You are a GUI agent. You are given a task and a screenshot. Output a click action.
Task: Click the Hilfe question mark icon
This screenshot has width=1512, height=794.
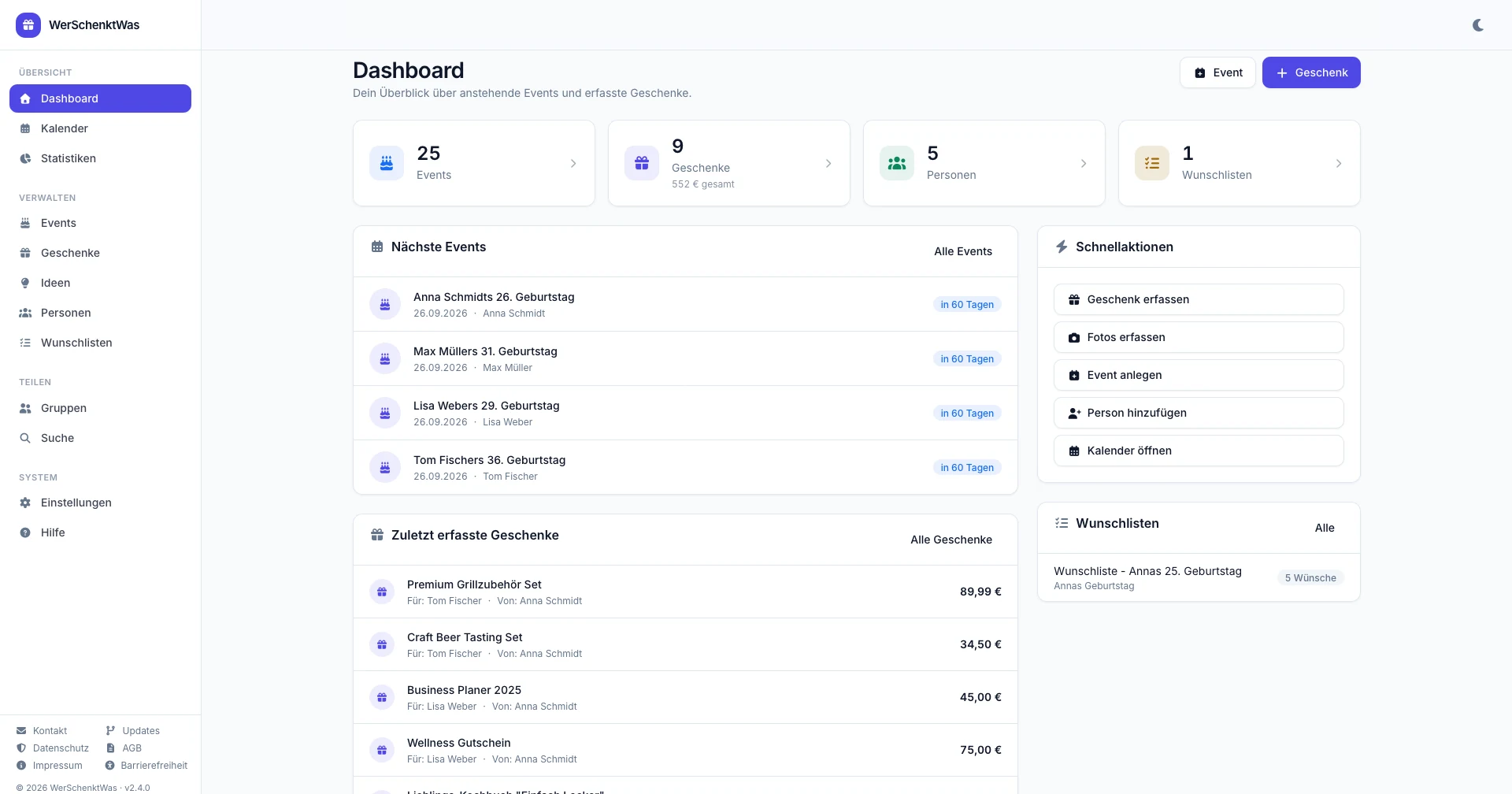click(x=25, y=532)
